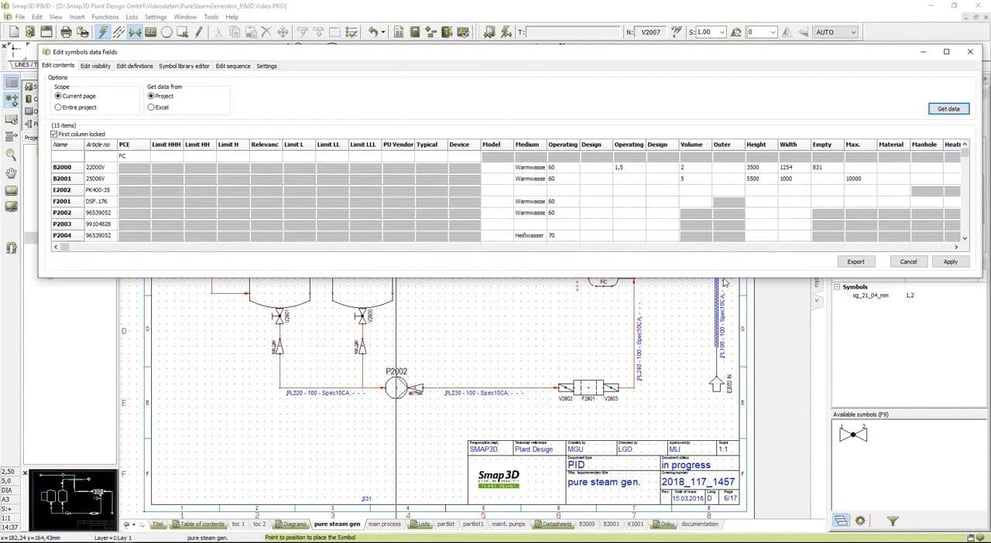
Task: Switch to Edit definitions tab
Action: 135,66
